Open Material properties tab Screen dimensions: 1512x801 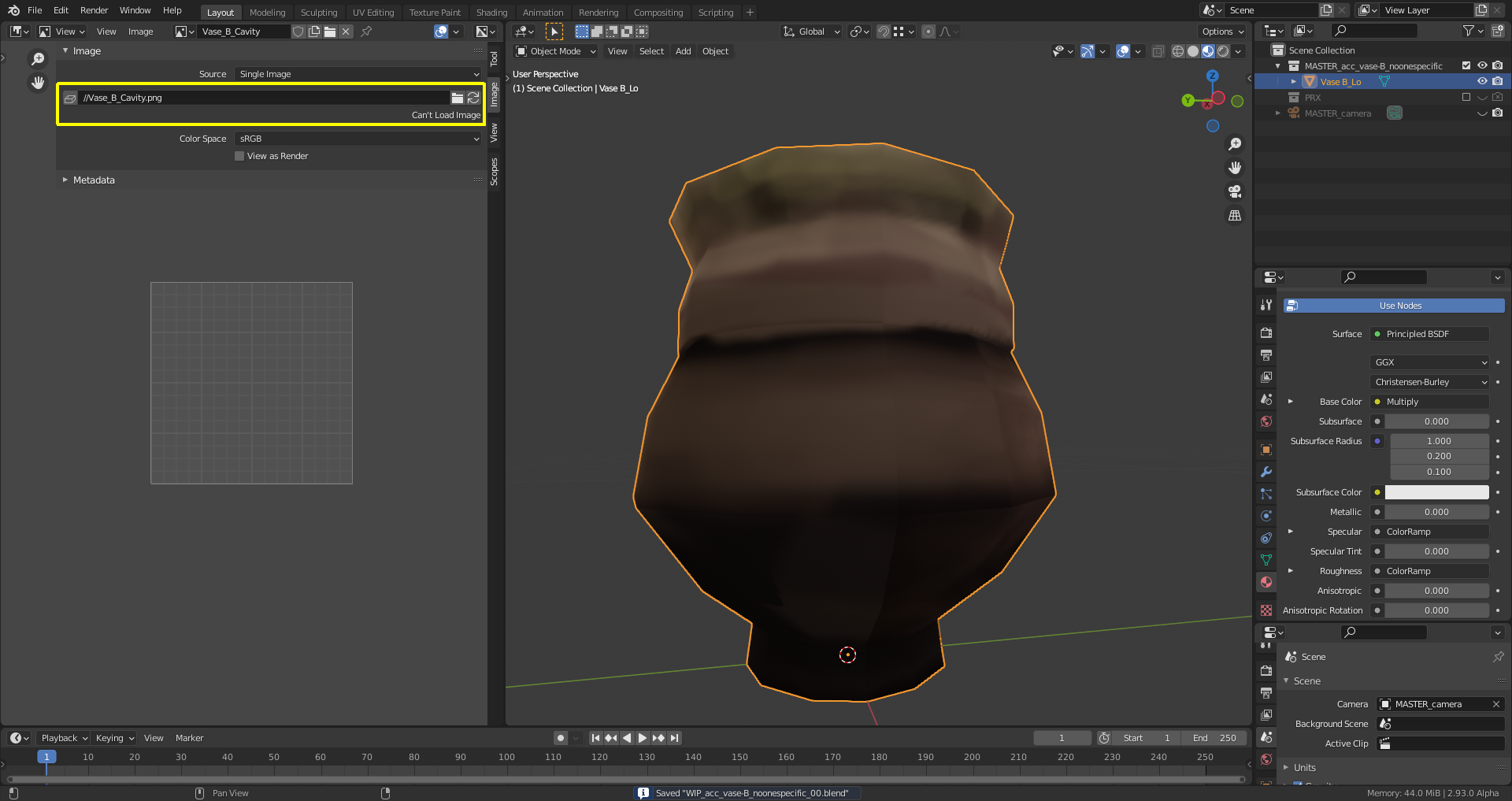(1266, 582)
